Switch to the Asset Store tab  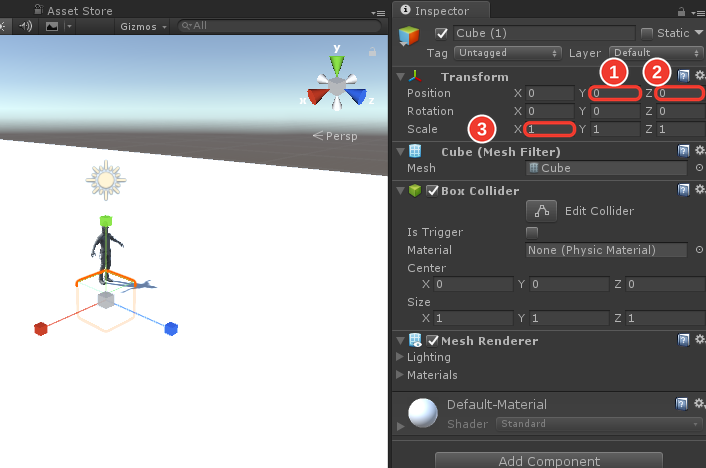[74, 10]
